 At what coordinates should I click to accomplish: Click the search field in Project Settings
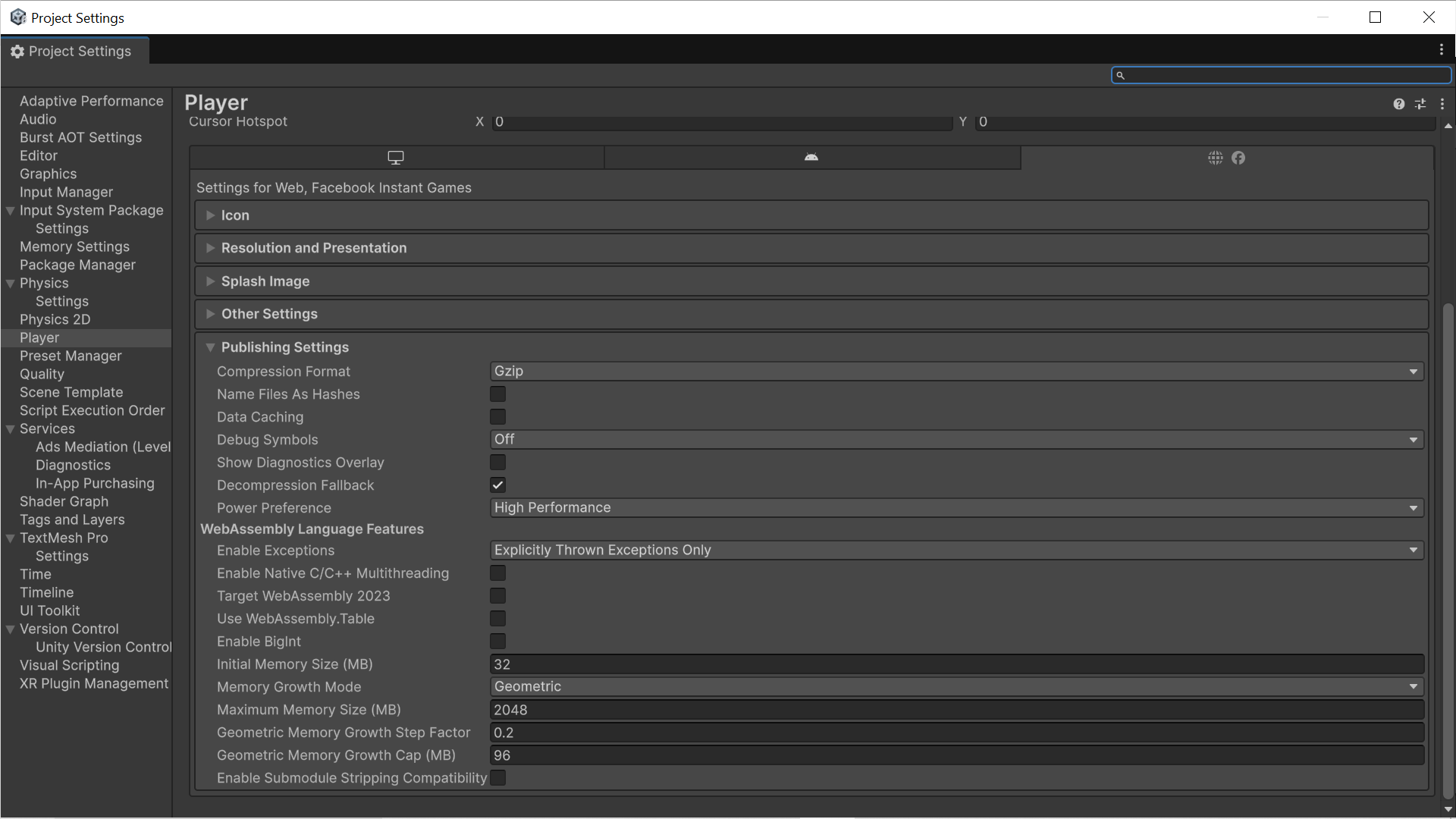tap(1281, 75)
